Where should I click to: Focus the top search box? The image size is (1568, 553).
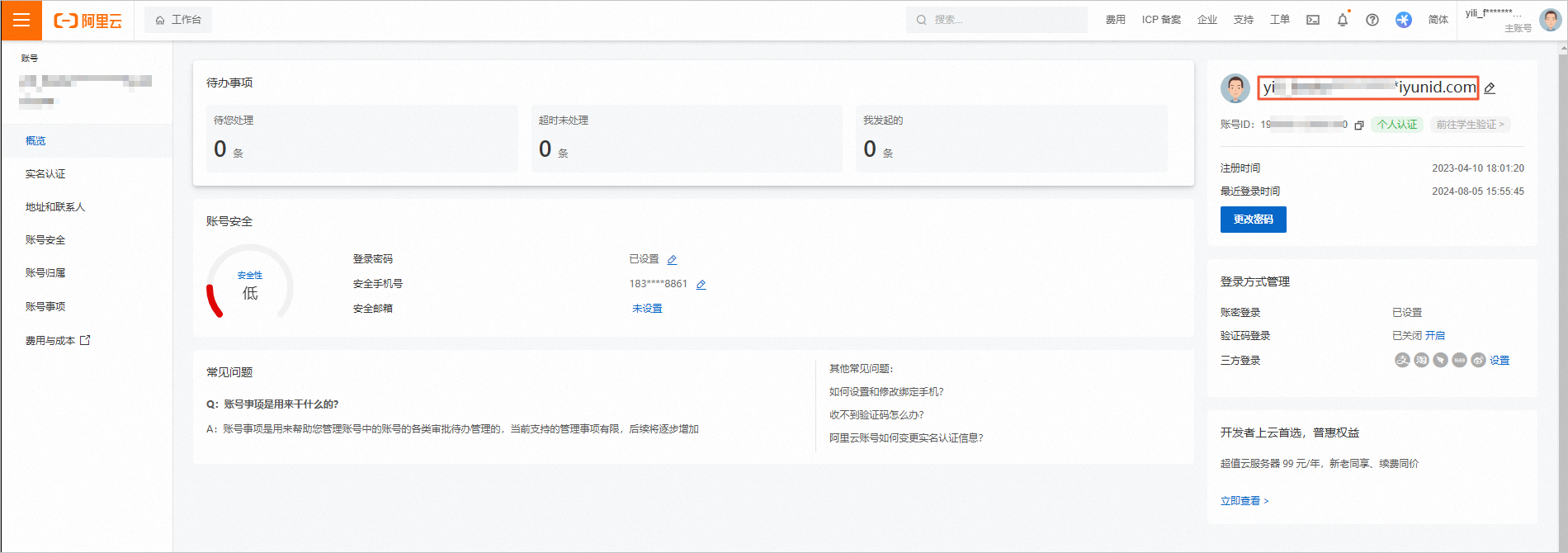[997, 20]
